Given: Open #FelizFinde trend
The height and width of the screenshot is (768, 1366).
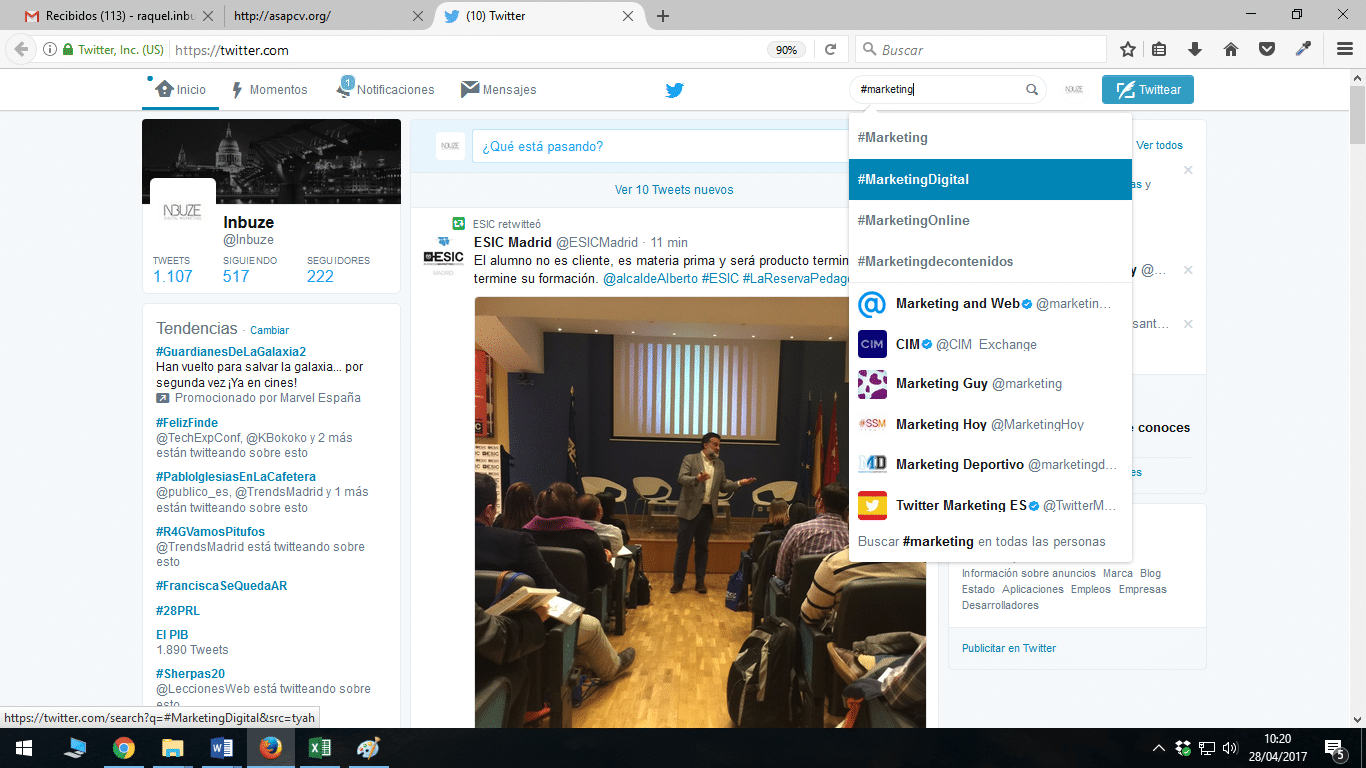Looking at the screenshot, I should 187,423.
